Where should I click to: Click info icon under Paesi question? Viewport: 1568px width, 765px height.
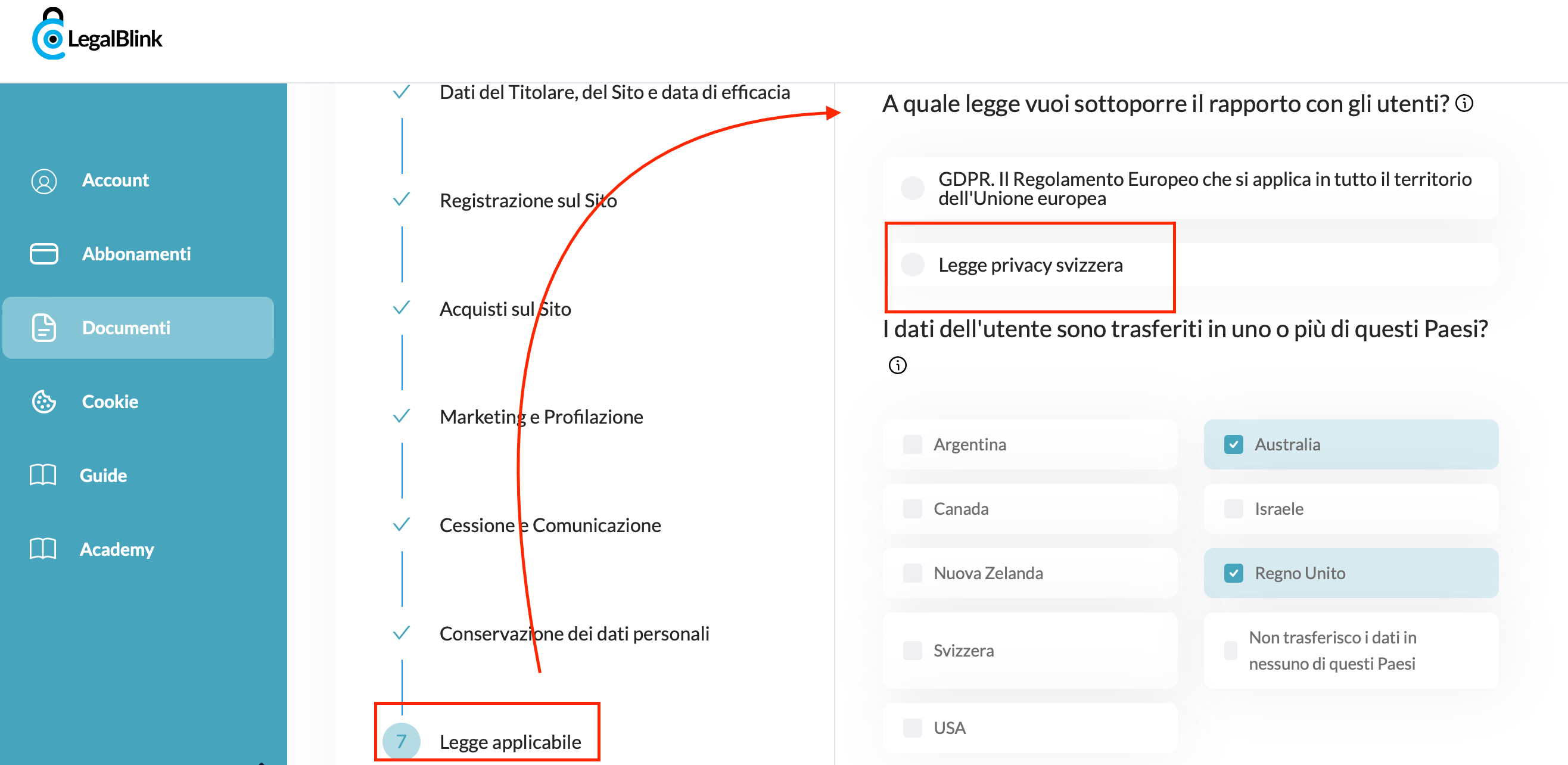[898, 365]
